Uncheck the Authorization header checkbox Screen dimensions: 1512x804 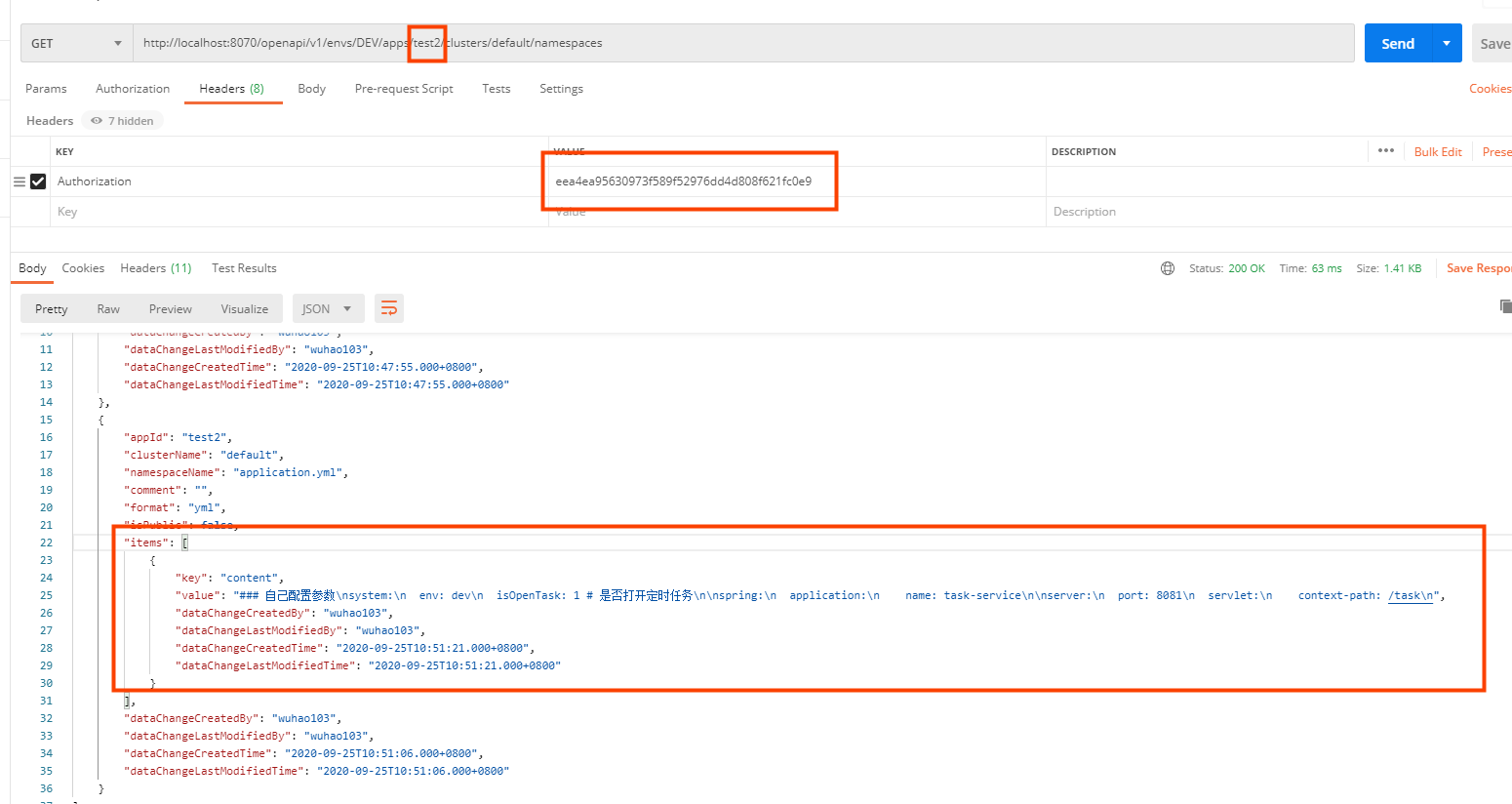tap(37, 181)
